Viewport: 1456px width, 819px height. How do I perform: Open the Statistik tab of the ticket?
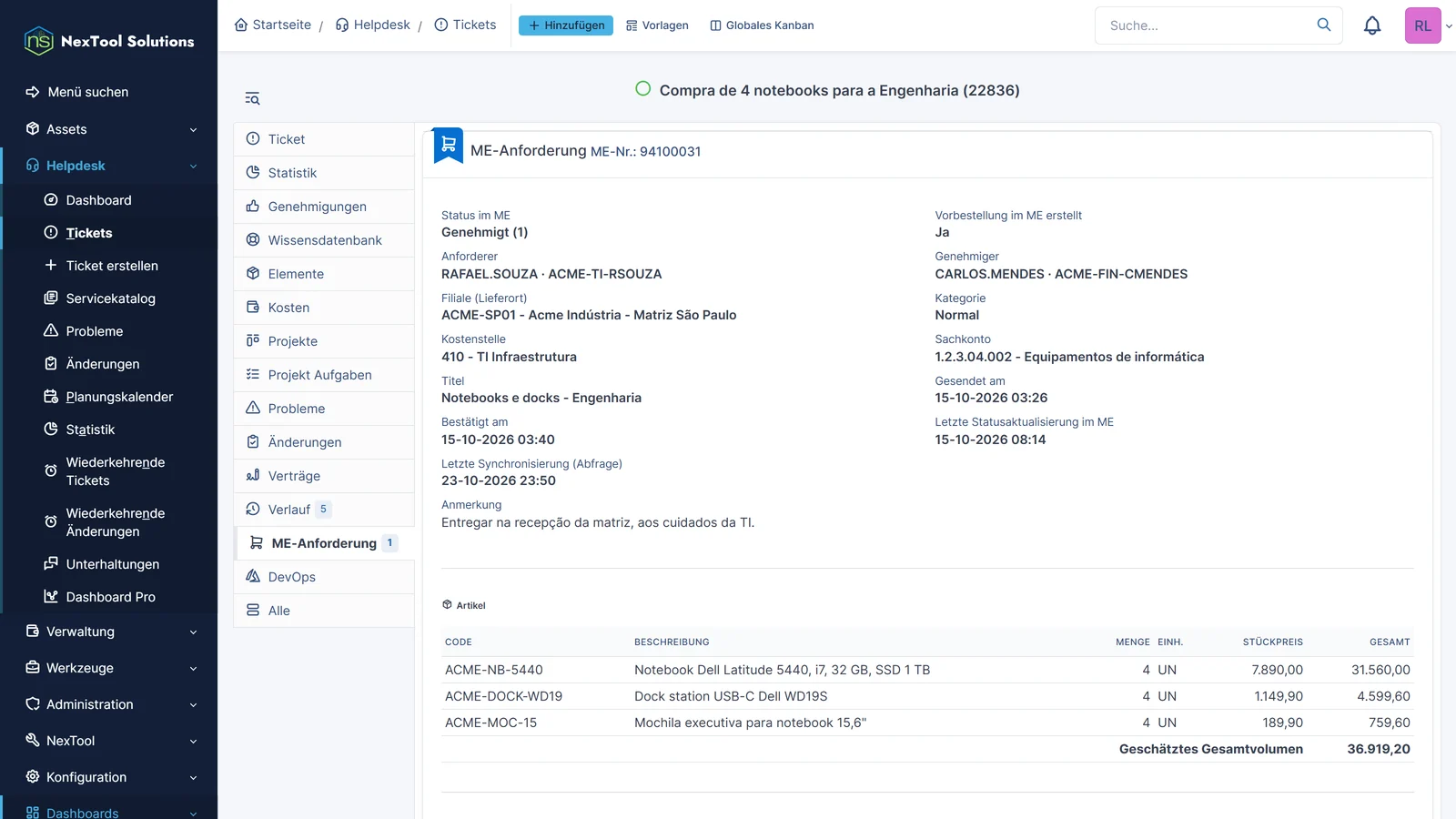point(324,173)
